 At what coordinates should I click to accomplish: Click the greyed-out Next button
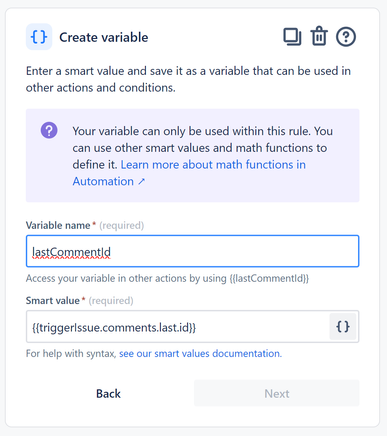(277, 393)
